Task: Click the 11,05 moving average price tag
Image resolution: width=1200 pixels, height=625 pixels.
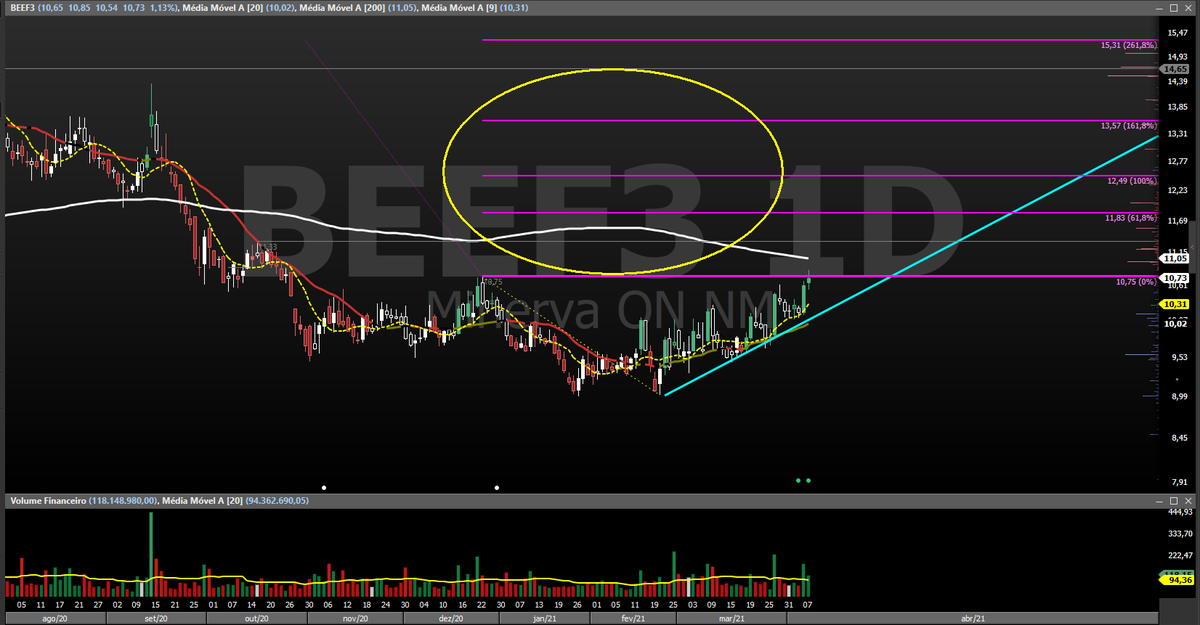Action: click(1173, 258)
